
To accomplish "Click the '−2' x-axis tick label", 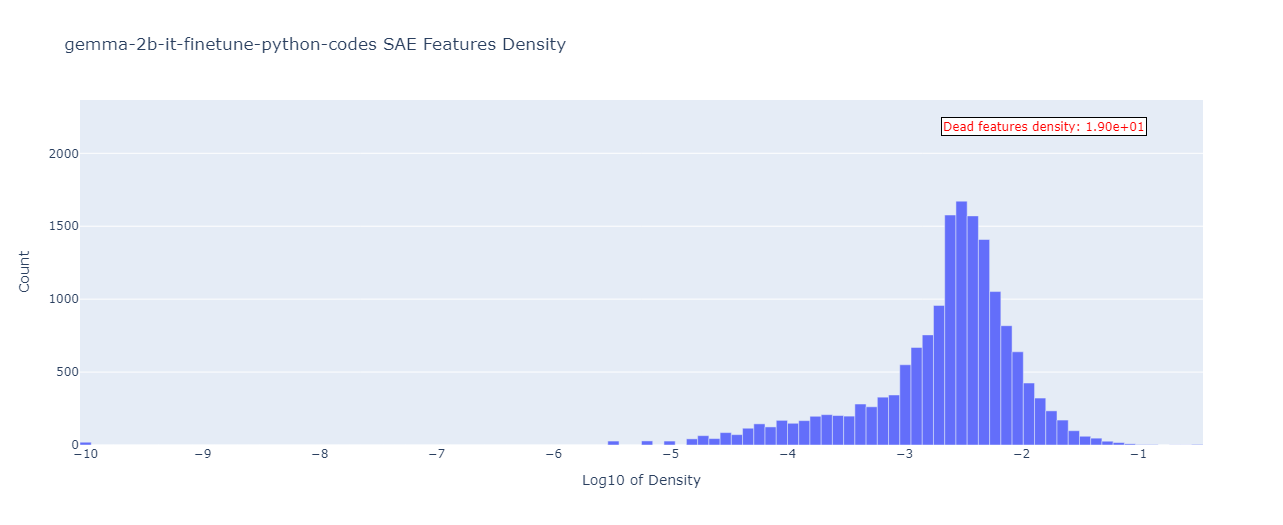I will (1022, 455).
